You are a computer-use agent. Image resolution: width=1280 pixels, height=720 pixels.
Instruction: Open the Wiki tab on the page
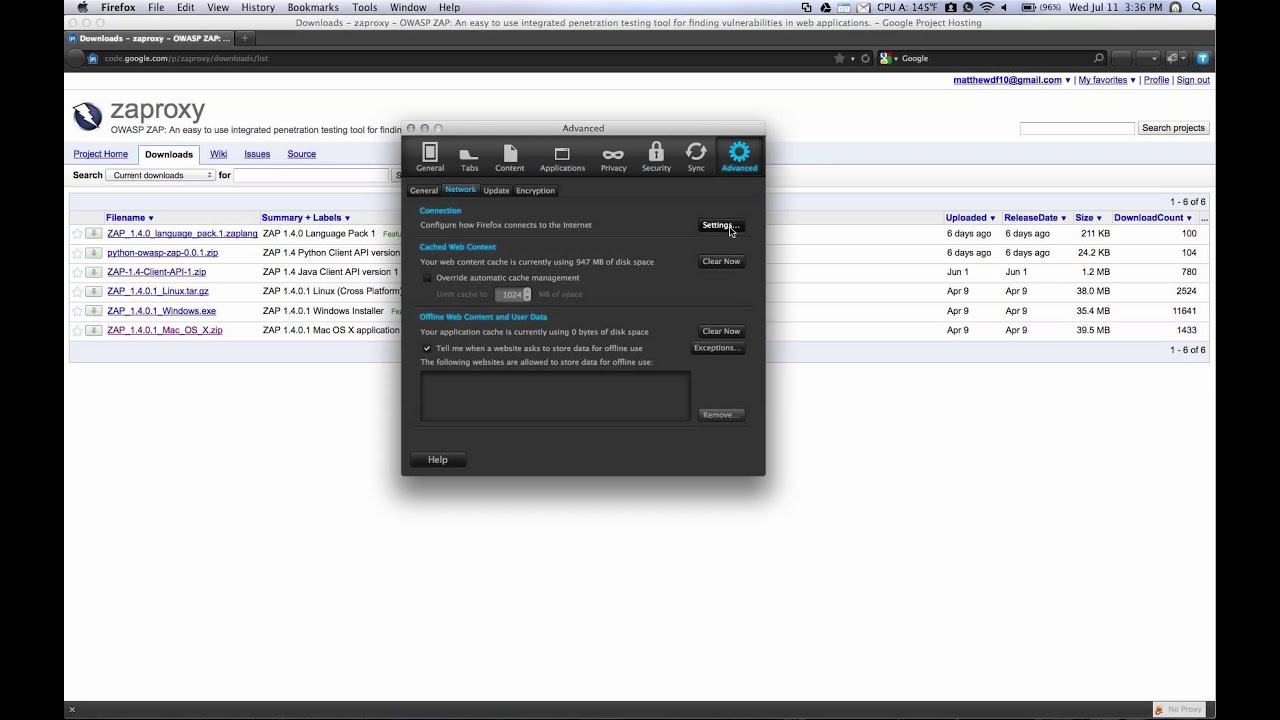click(218, 154)
